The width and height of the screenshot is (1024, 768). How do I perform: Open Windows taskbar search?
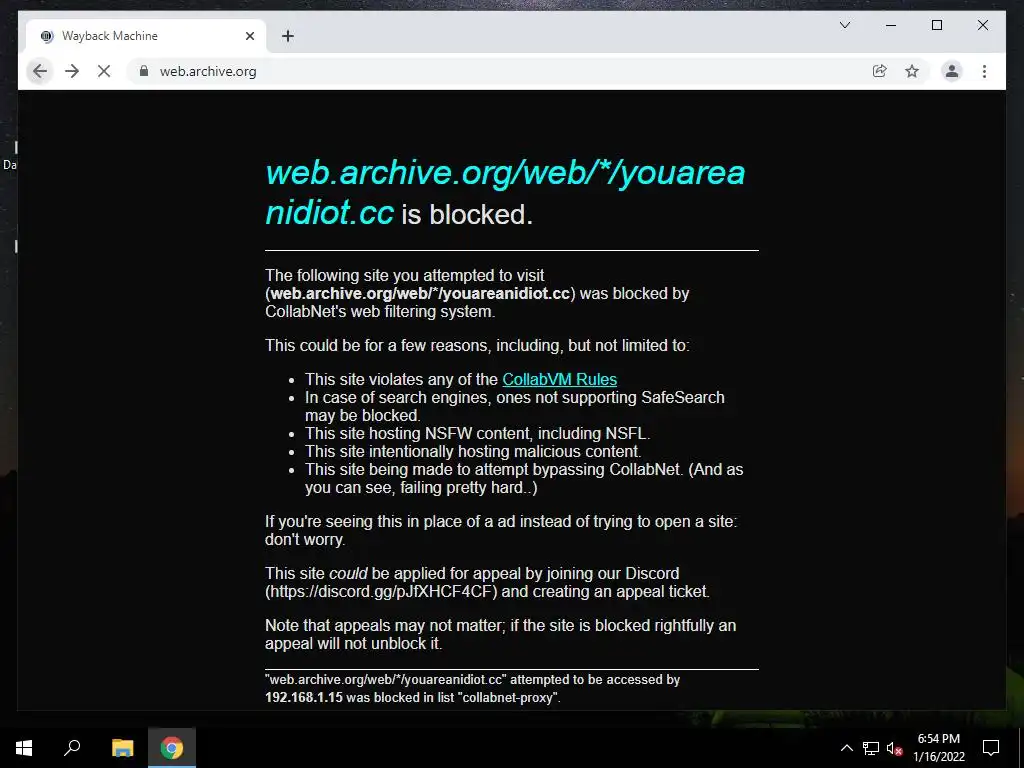coord(72,748)
